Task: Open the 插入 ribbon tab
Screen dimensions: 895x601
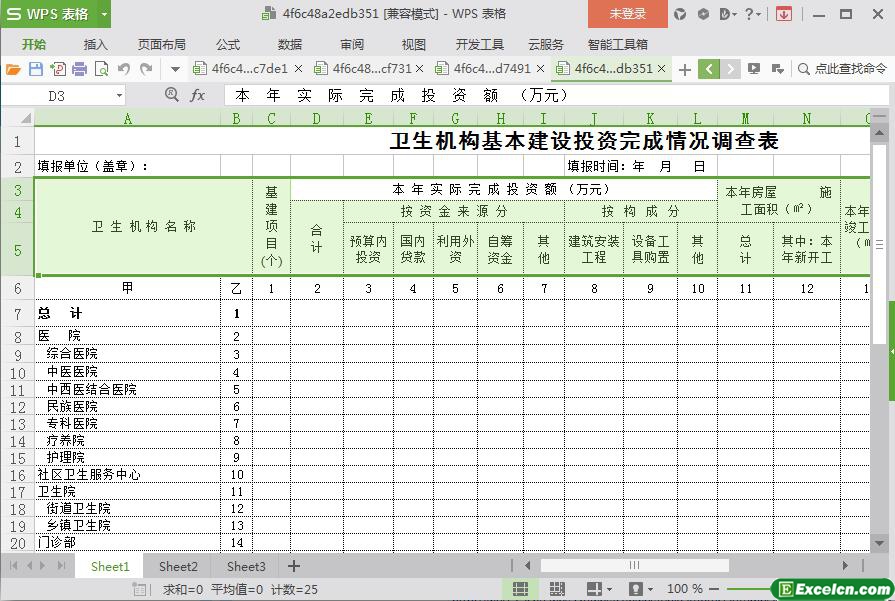Action: coord(96,44)
